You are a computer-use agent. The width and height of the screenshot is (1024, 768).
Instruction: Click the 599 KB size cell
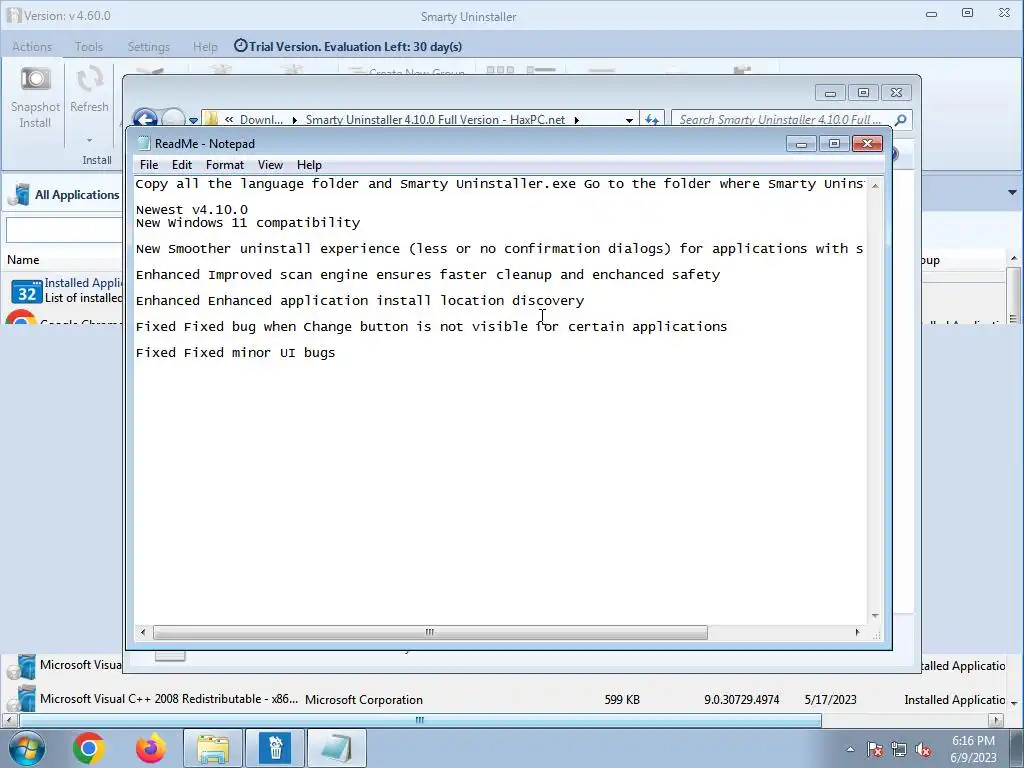click(x=622, y=700)
